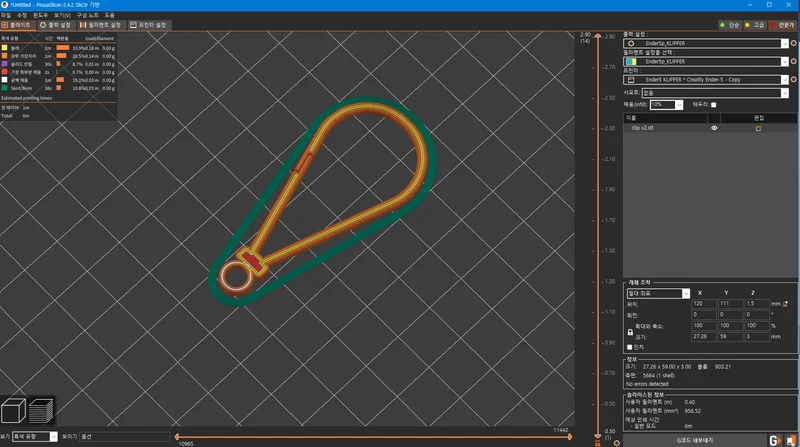The image size is (800, 447).
Task: Click the gear icon under the layer slider
Action: [617, 443]
